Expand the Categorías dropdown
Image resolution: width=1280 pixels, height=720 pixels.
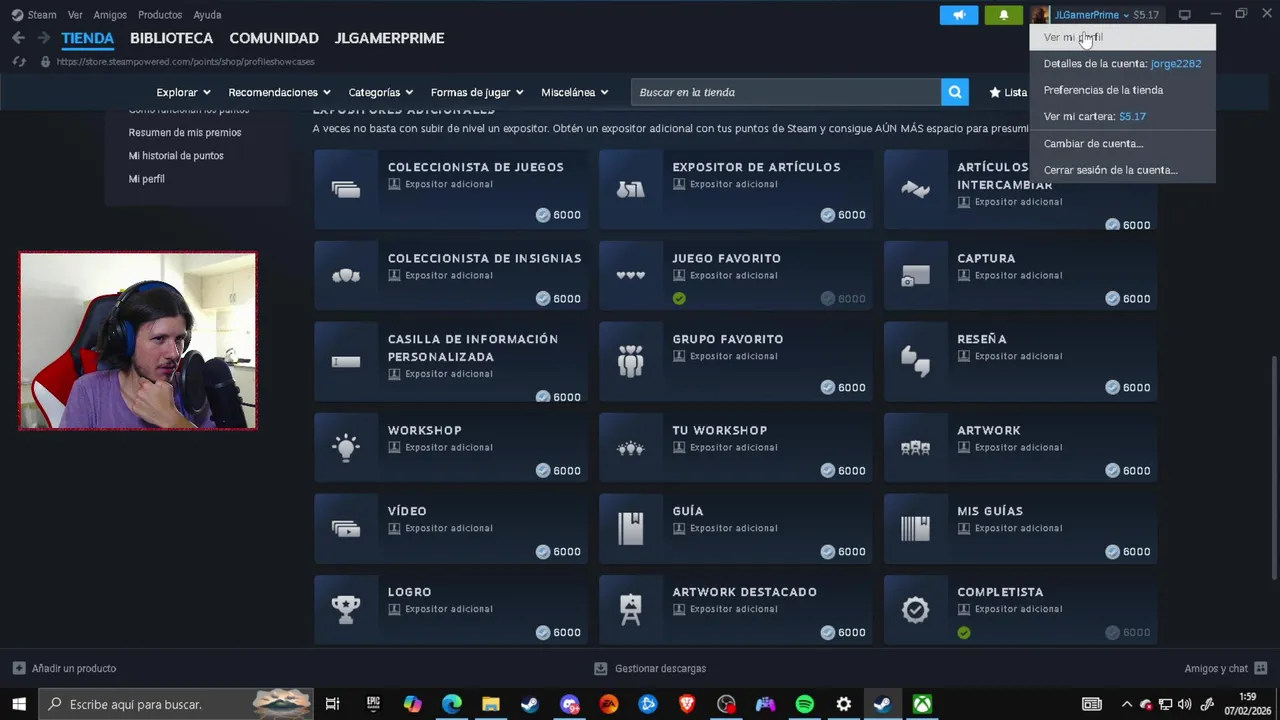tap(380, 92)
